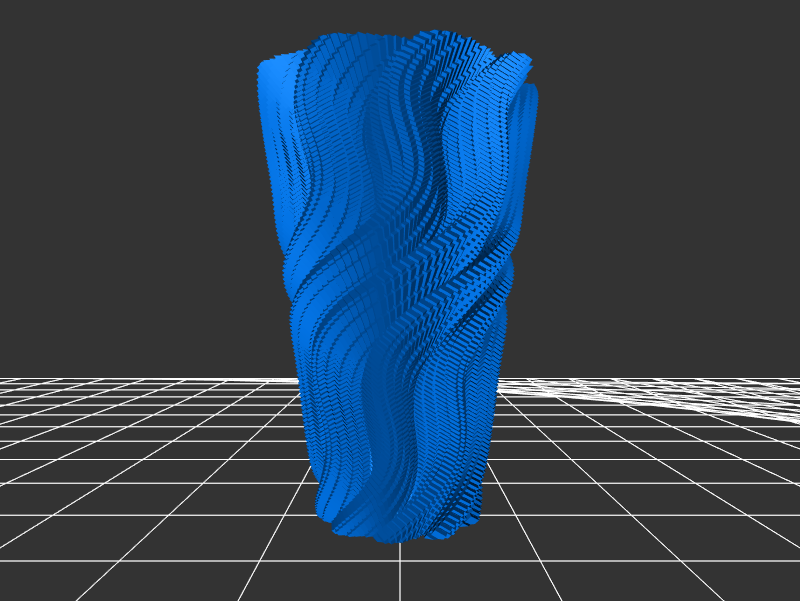800x601 pixels.
Task: Click the empty top left corner of viewport
Action: 15,15
